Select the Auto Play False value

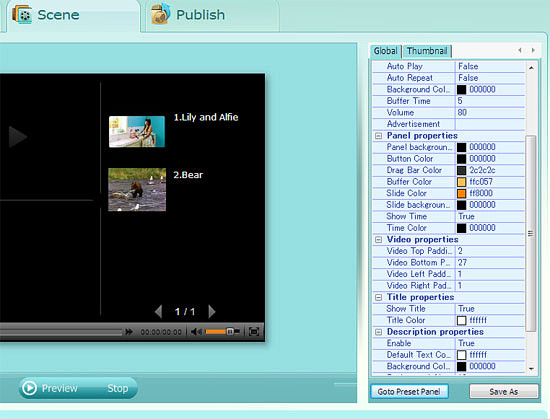490,66
